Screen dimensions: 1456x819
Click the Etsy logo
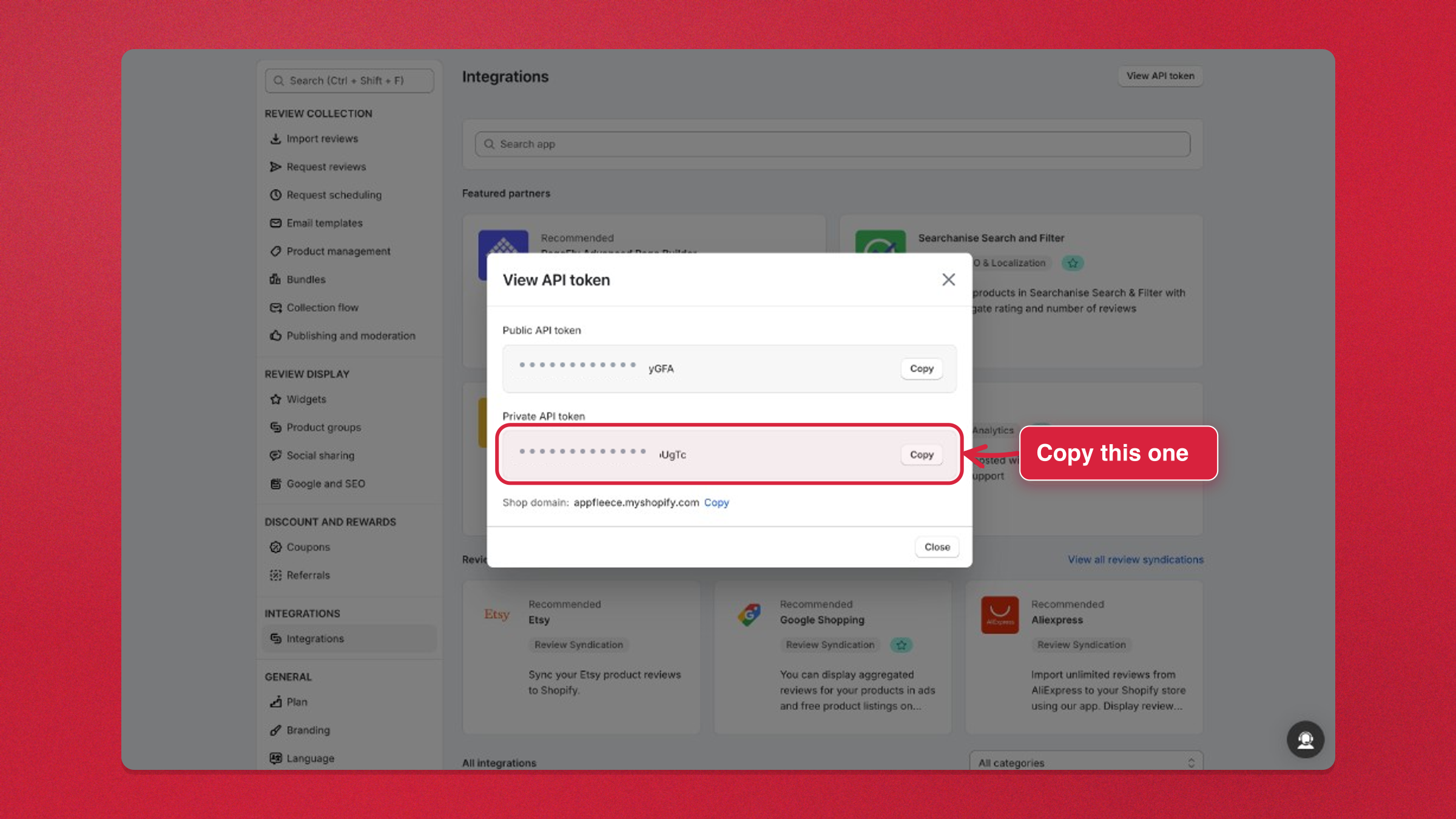[x=497, y=615]
